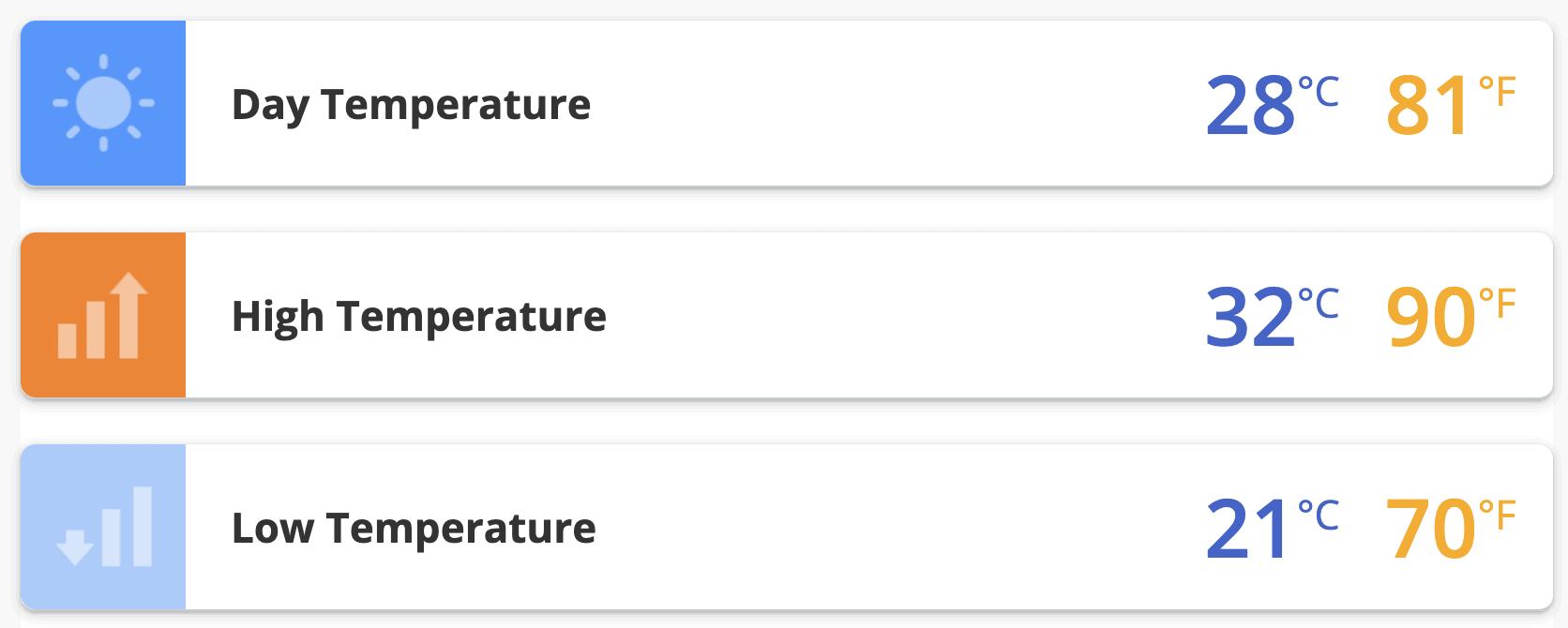Click the blue 32 high Celsius value
This screenshot has width=1568, height=628.
[1250, 319]
